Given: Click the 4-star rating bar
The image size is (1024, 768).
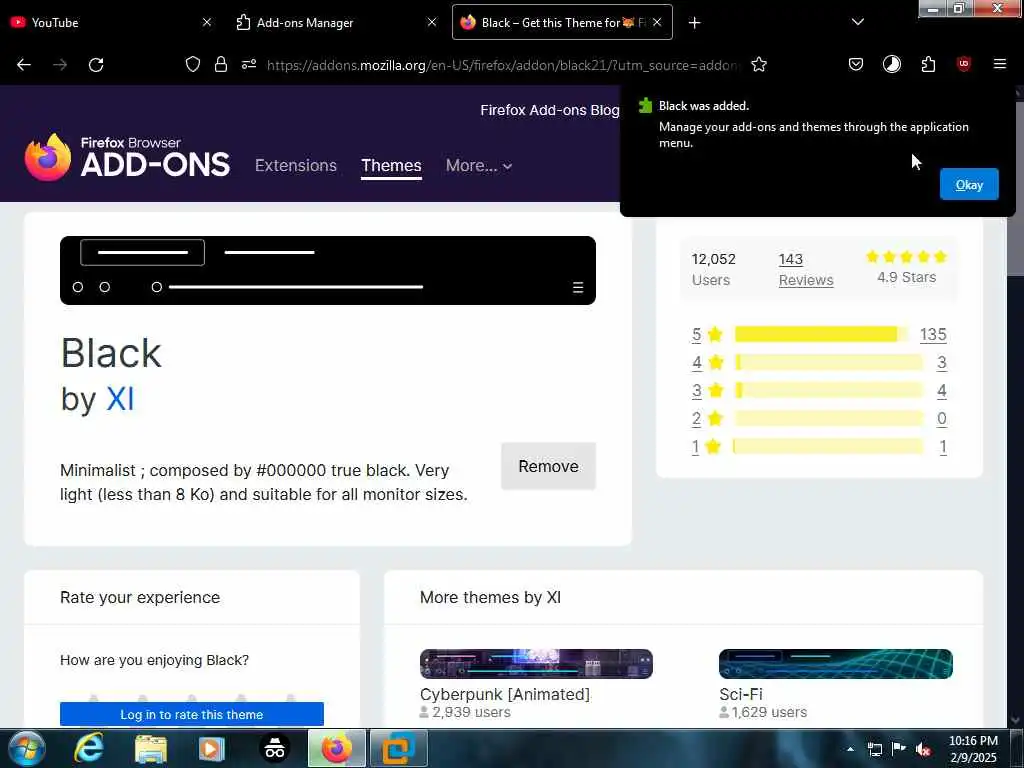Looking at the screenshot, I should coord(829,362).
